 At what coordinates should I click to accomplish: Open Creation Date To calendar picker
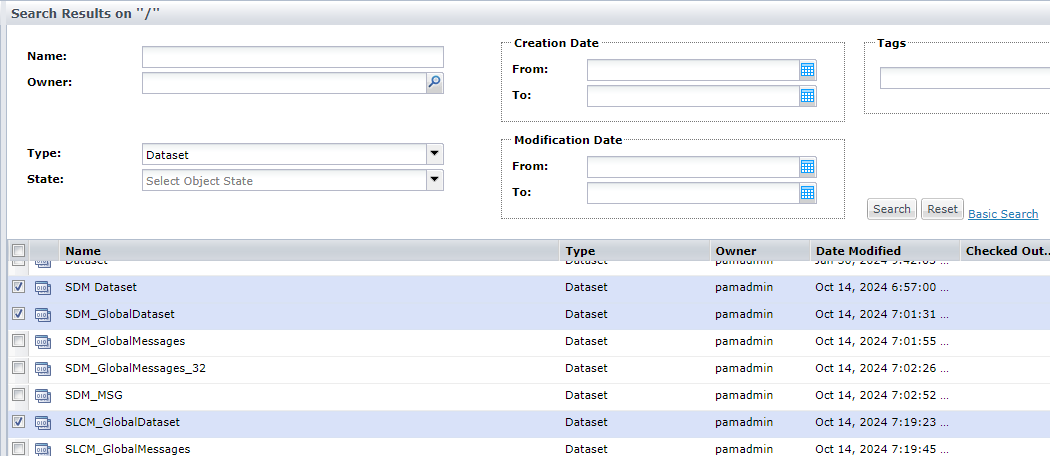point(808,96)
